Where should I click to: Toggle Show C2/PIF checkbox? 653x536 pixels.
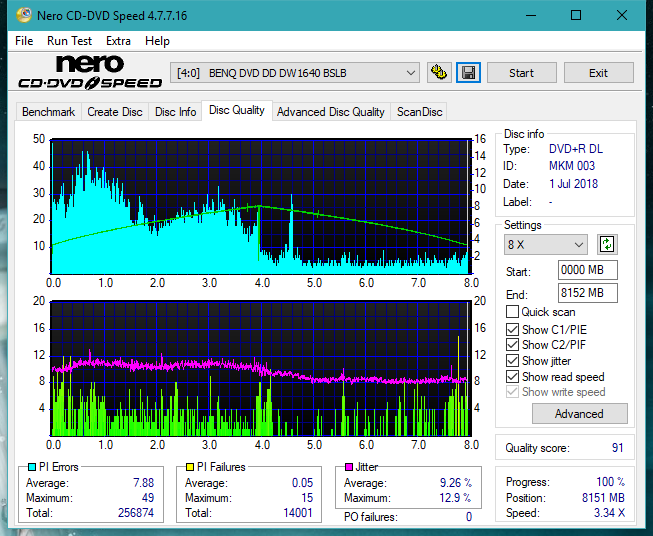tap(512, 345)
